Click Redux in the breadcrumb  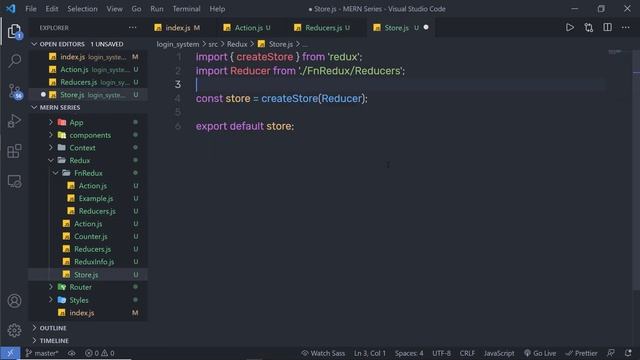click(x=237, y=44)
